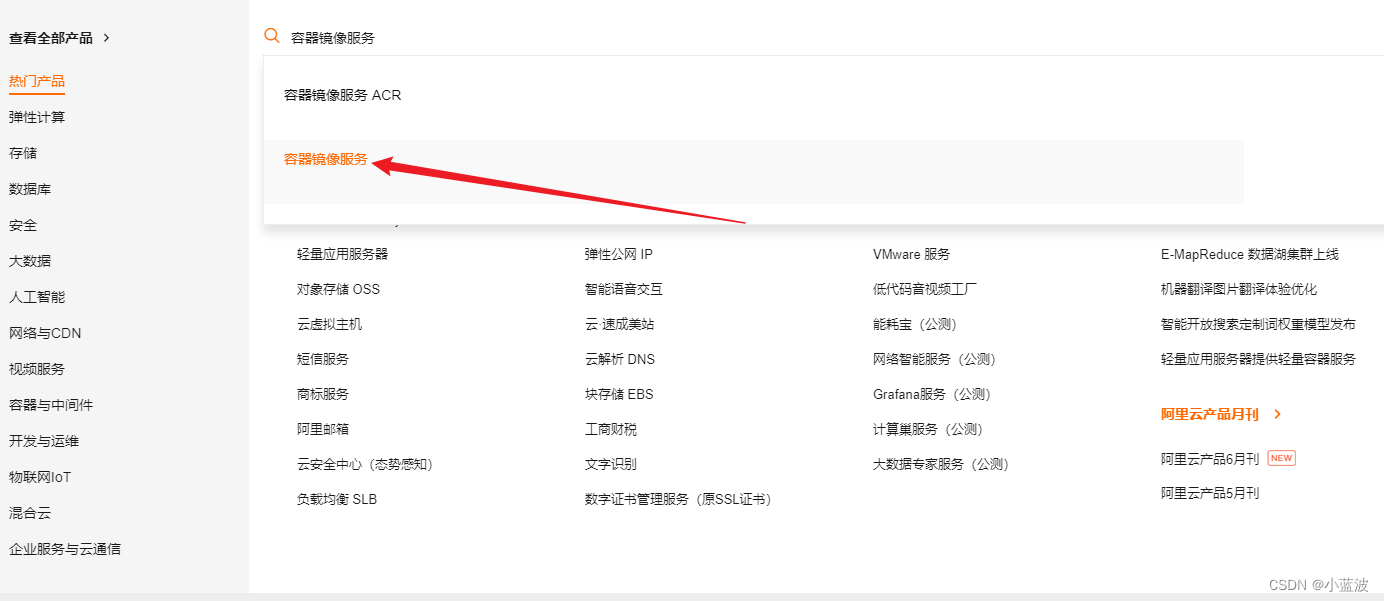Select the 人工智能 category

pyautogui.click(x=37, y=297)
